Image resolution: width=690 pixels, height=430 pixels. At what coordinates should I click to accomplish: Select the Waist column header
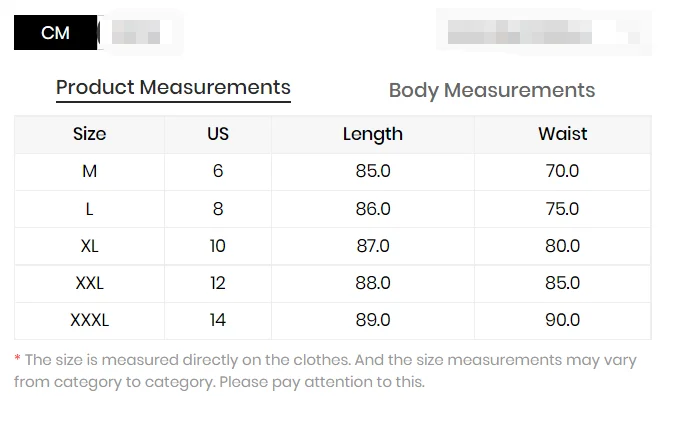point(562,134)
